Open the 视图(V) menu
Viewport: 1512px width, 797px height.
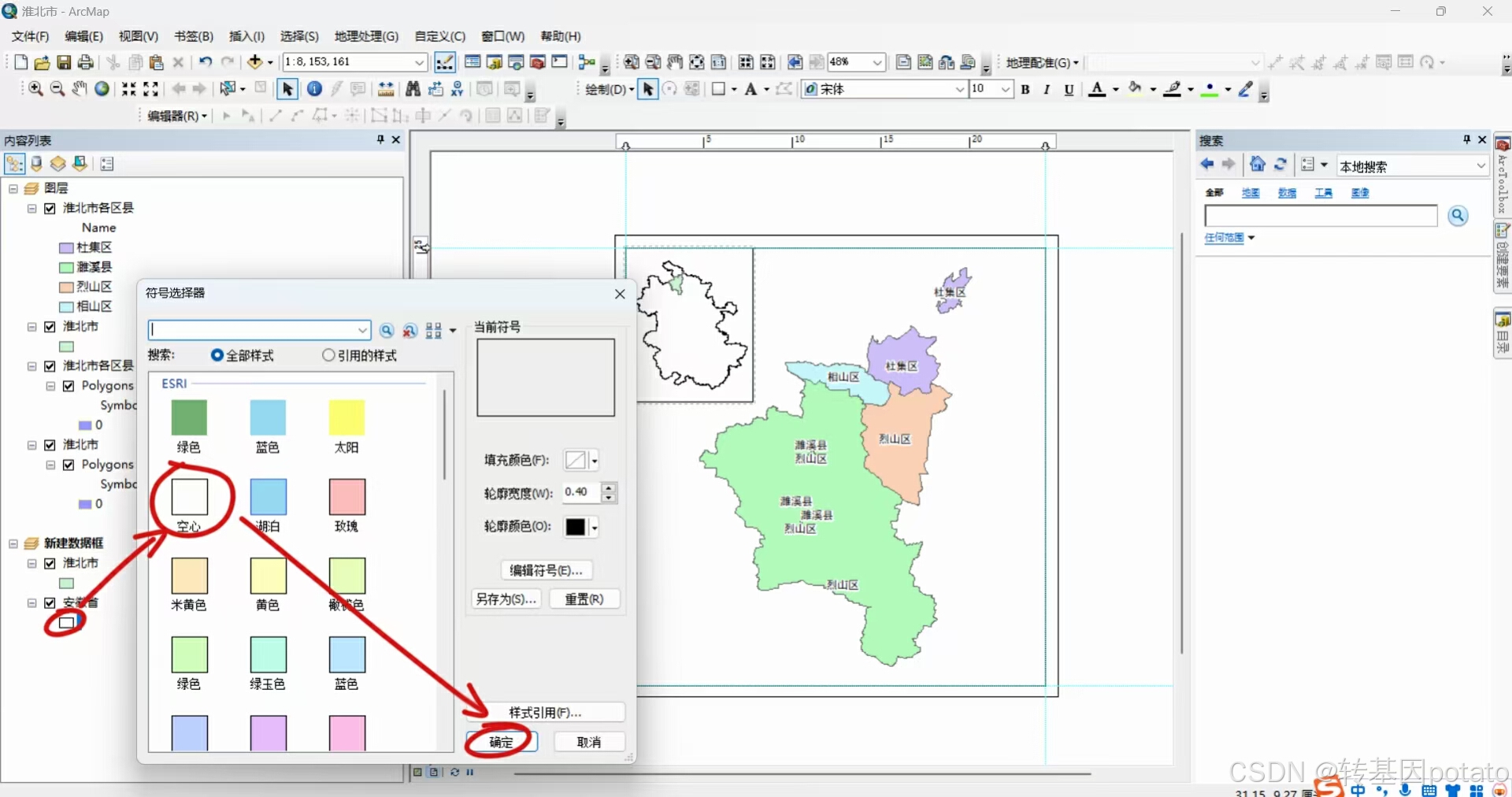pyautogui.click(x=139, y=36)
